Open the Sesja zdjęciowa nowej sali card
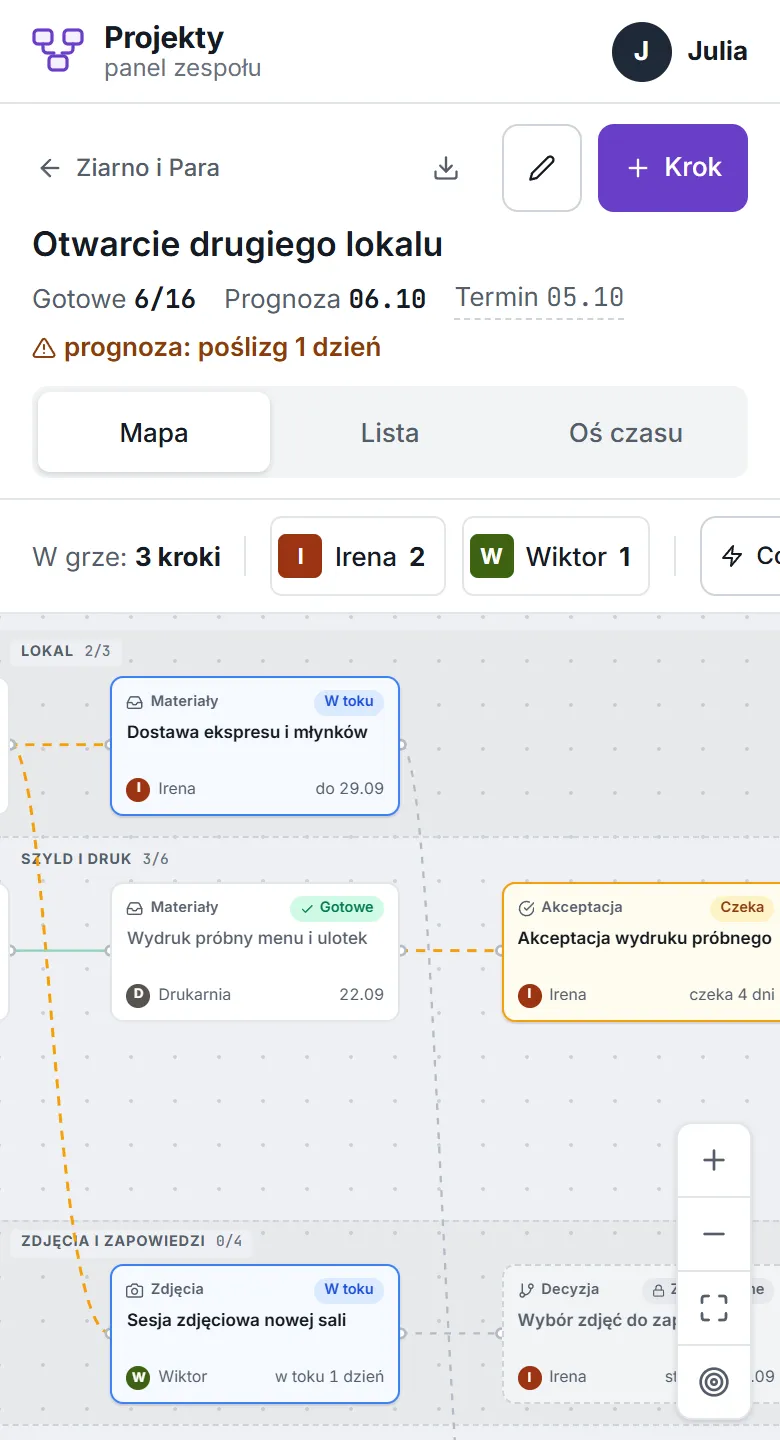780x1440 pixels. point(255,1334)
